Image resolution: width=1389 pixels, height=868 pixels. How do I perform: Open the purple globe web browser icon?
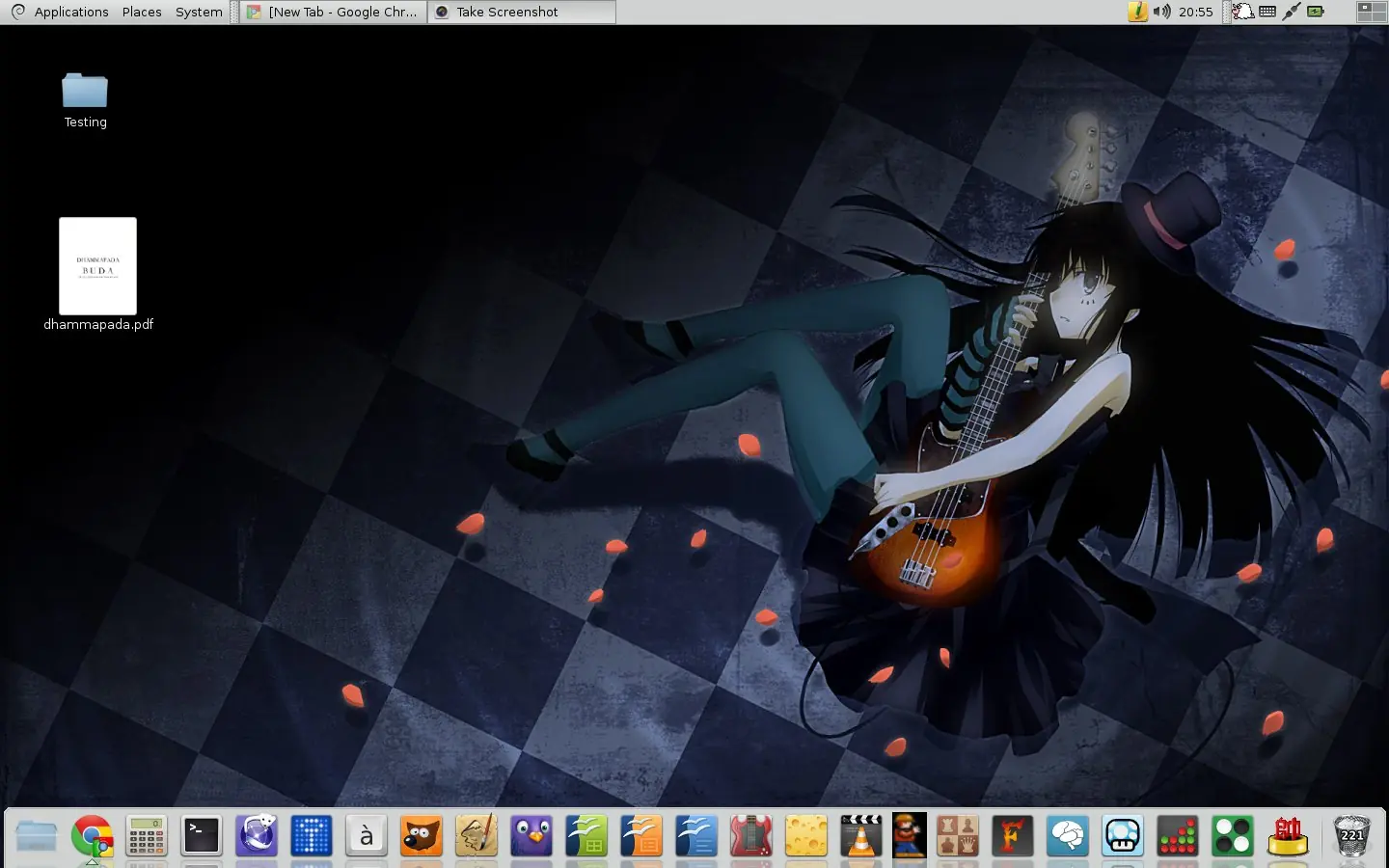coord(257,835)
